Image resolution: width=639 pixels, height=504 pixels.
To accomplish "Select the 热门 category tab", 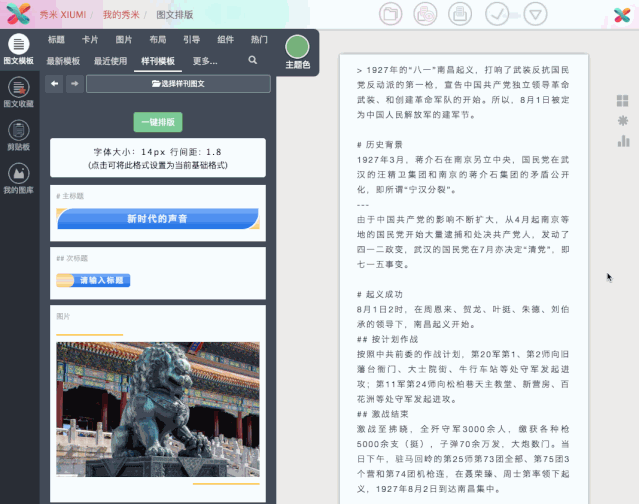I will pos(259,40).
